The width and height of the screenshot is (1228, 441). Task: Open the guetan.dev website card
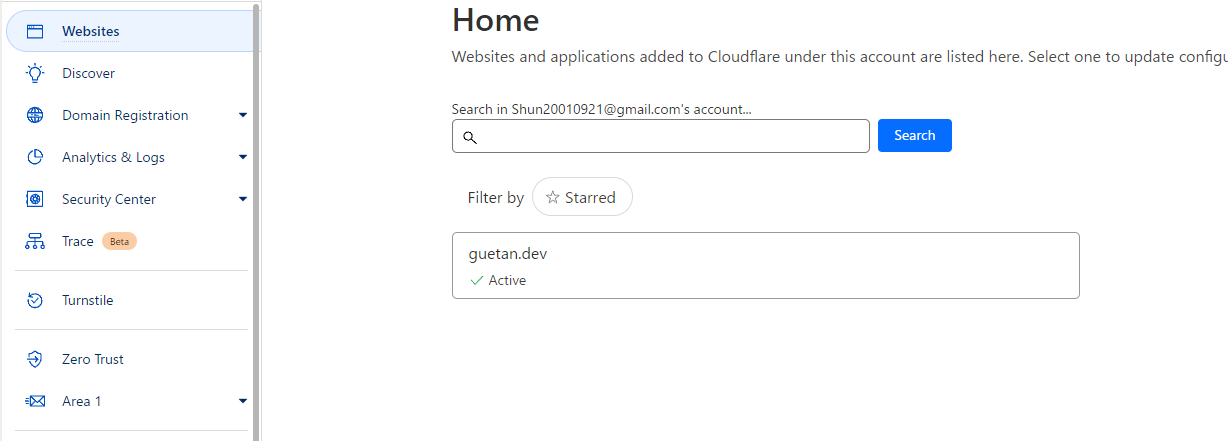click(765, 265)
